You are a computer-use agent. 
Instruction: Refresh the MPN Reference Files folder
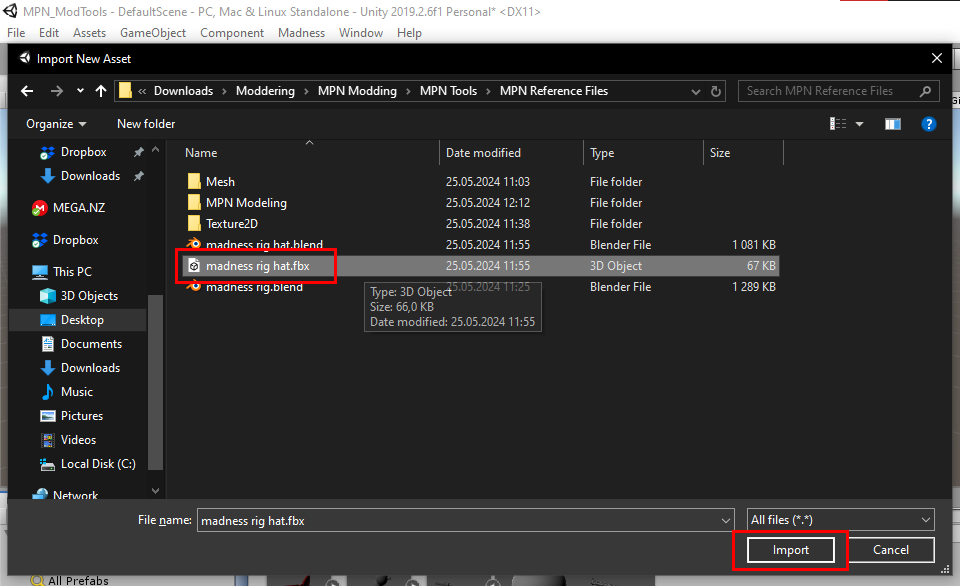tap(716, 91)
